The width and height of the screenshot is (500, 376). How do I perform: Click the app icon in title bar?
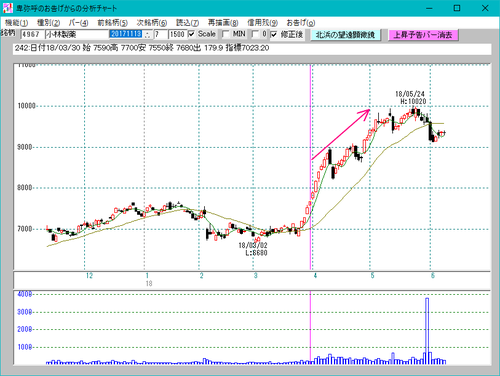tap(7, 8)
